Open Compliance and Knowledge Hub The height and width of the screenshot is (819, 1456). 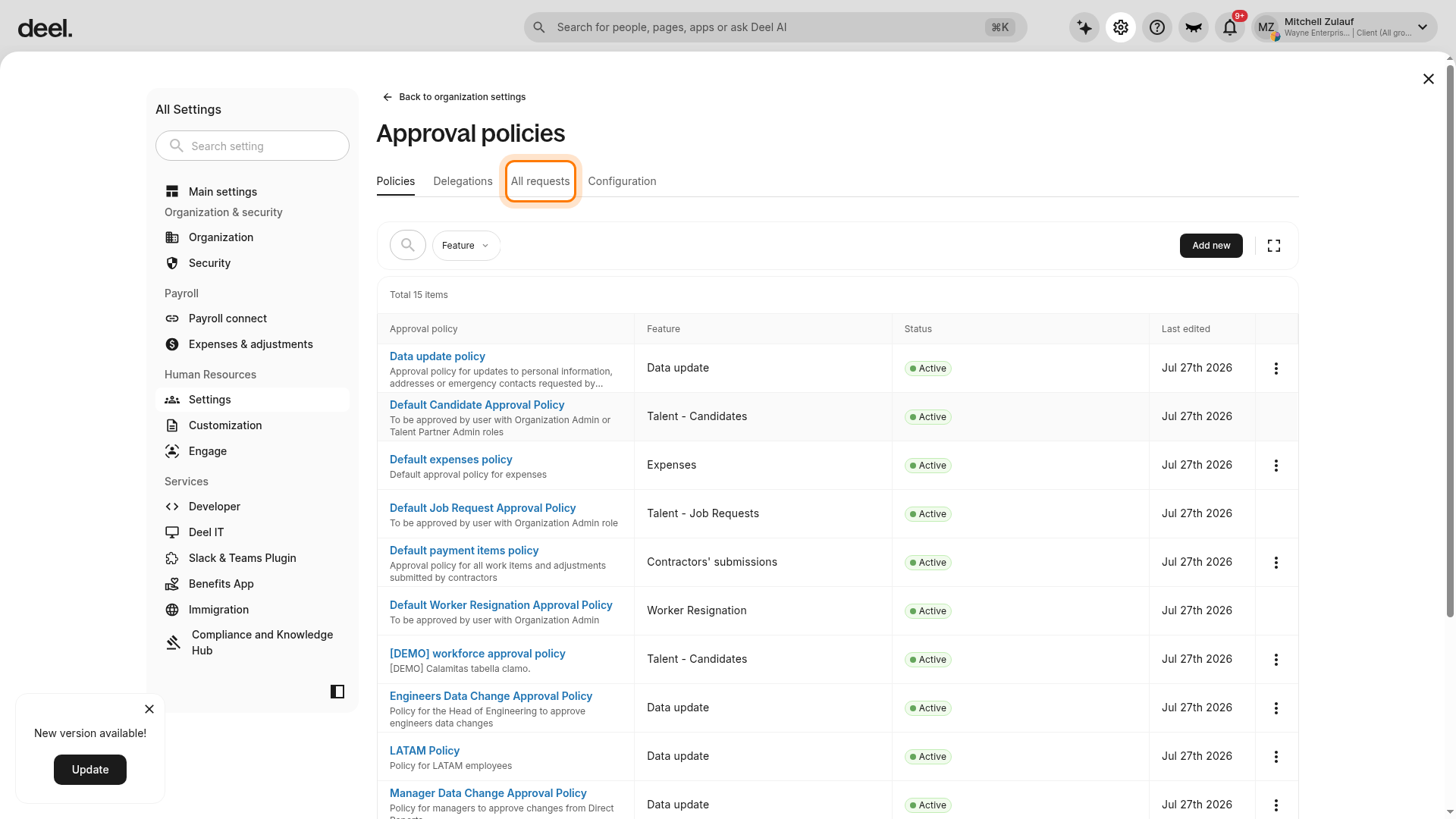pyautogui.click(x=253, y=642)
